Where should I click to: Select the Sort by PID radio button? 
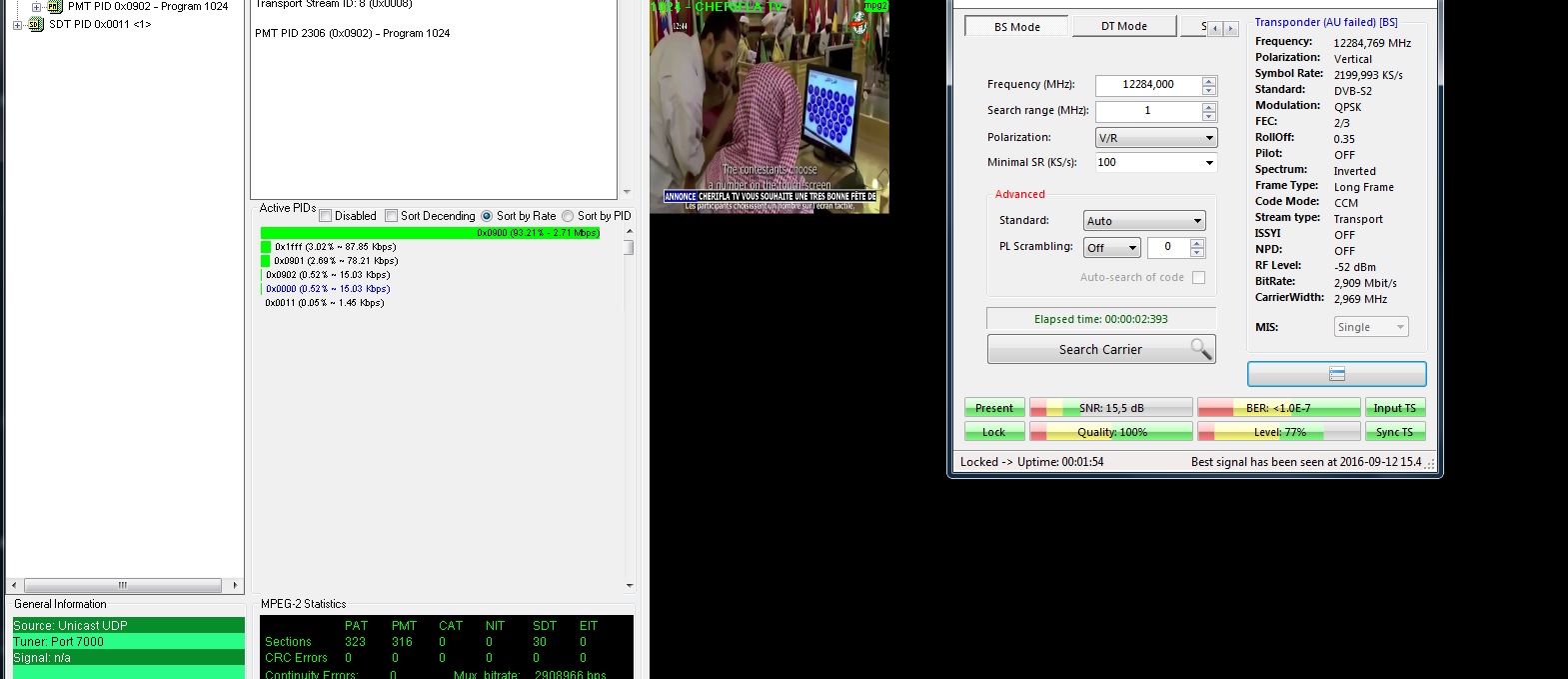tap(568, 216)
